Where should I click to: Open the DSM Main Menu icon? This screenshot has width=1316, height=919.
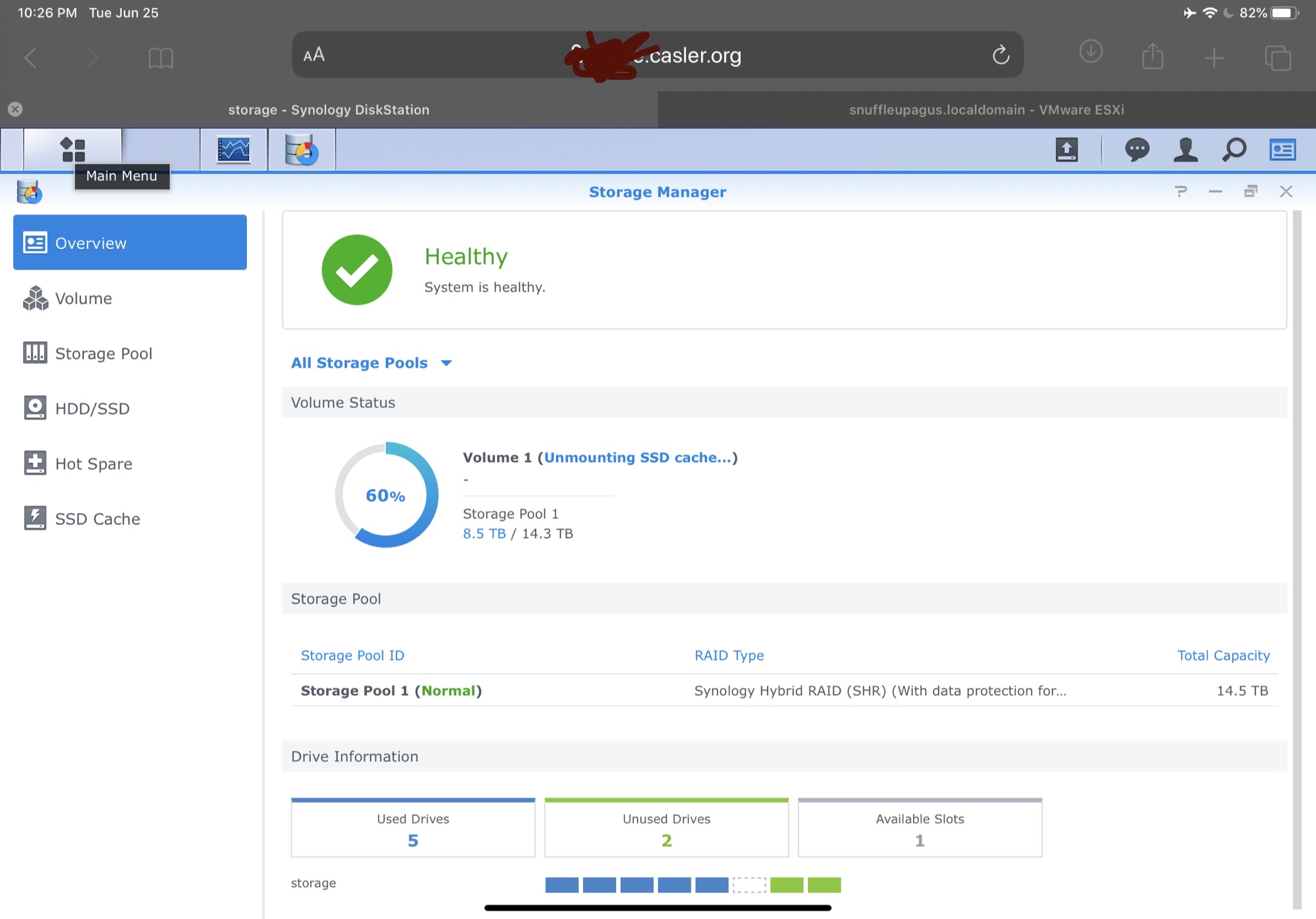coord(73,149)
